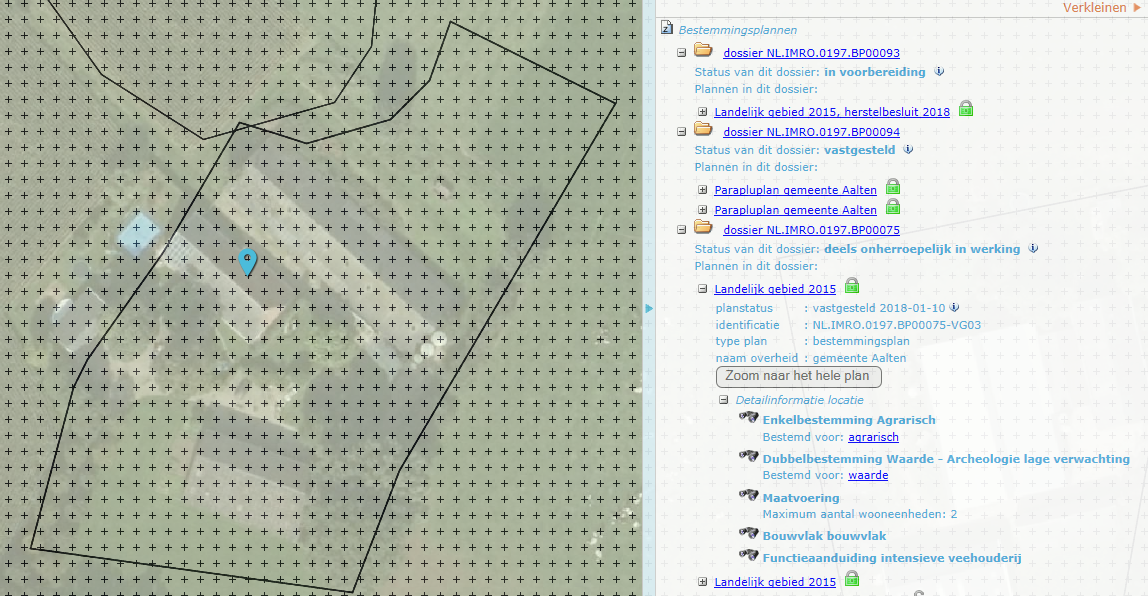Expand second Parapluplan gemeente Aalten plan
The height and width of the screenshot is (596, 1148).
point(703,209)
